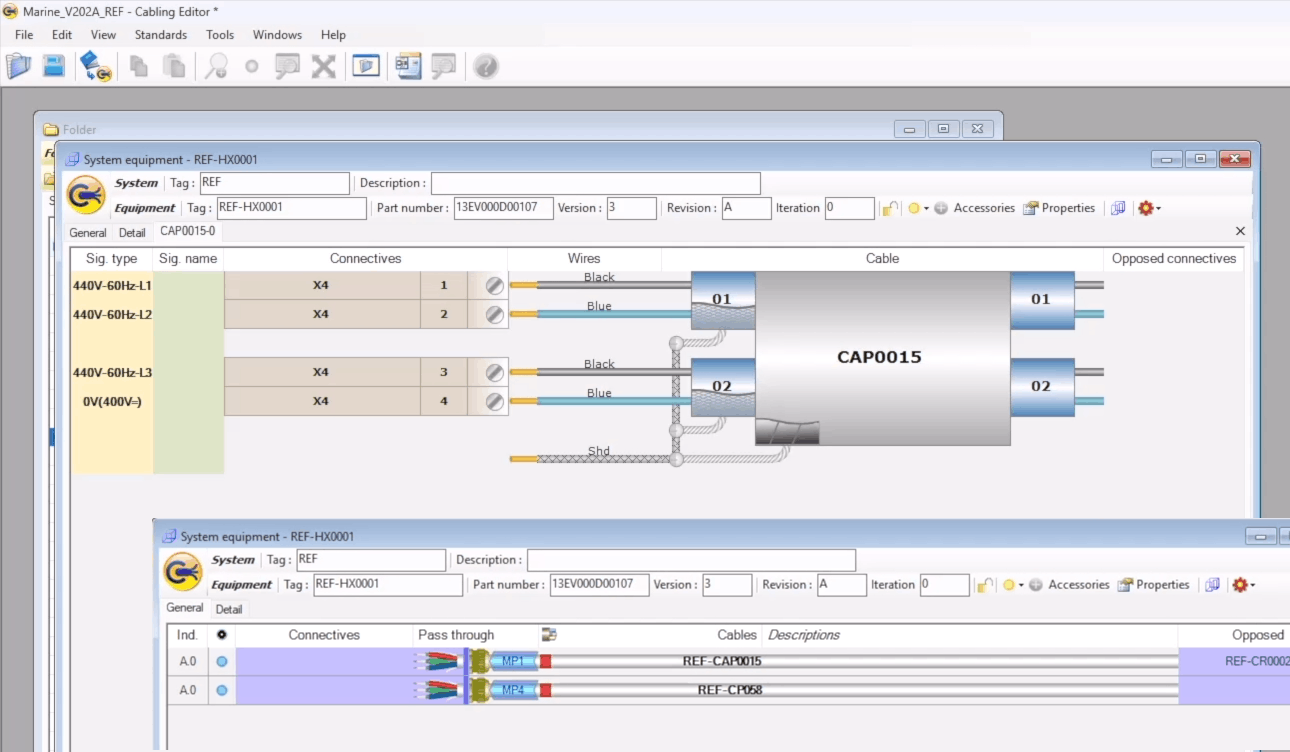Click Accessories button in upper equipment window
Viewport: 1290px width, 752px height.
pos(975,208)
